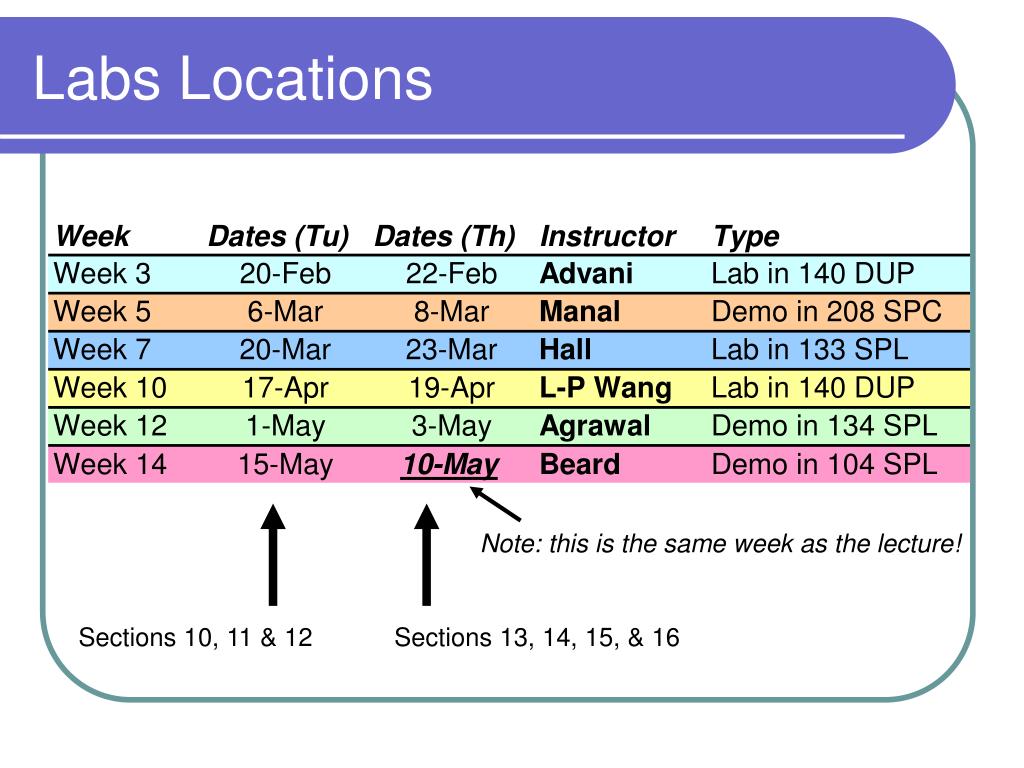Click the "6-Mar" date cell
This screenshot has width=1024, height=768.
pyautogui.click(x=285, y=312)
